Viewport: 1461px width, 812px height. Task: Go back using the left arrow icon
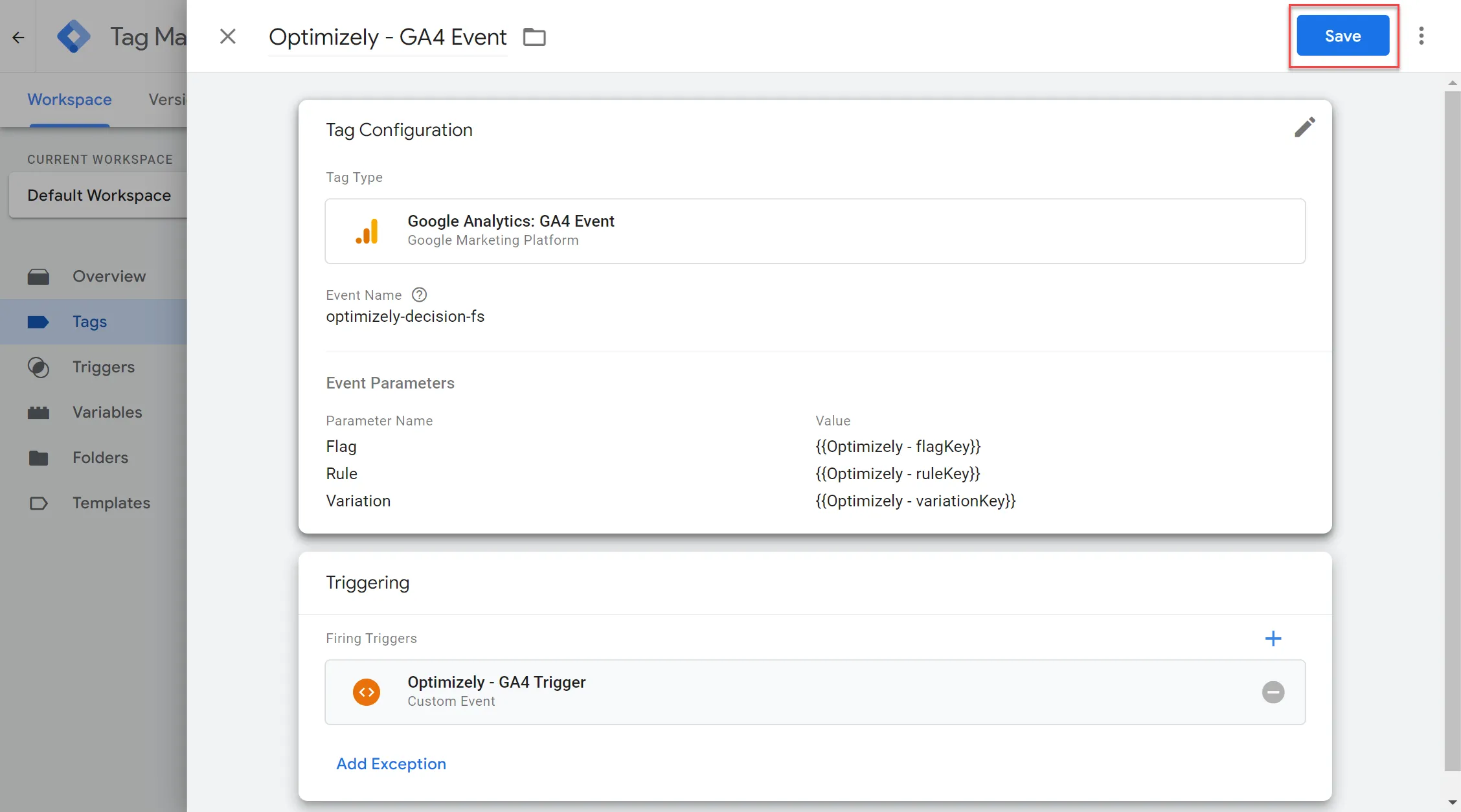[18, 38]
